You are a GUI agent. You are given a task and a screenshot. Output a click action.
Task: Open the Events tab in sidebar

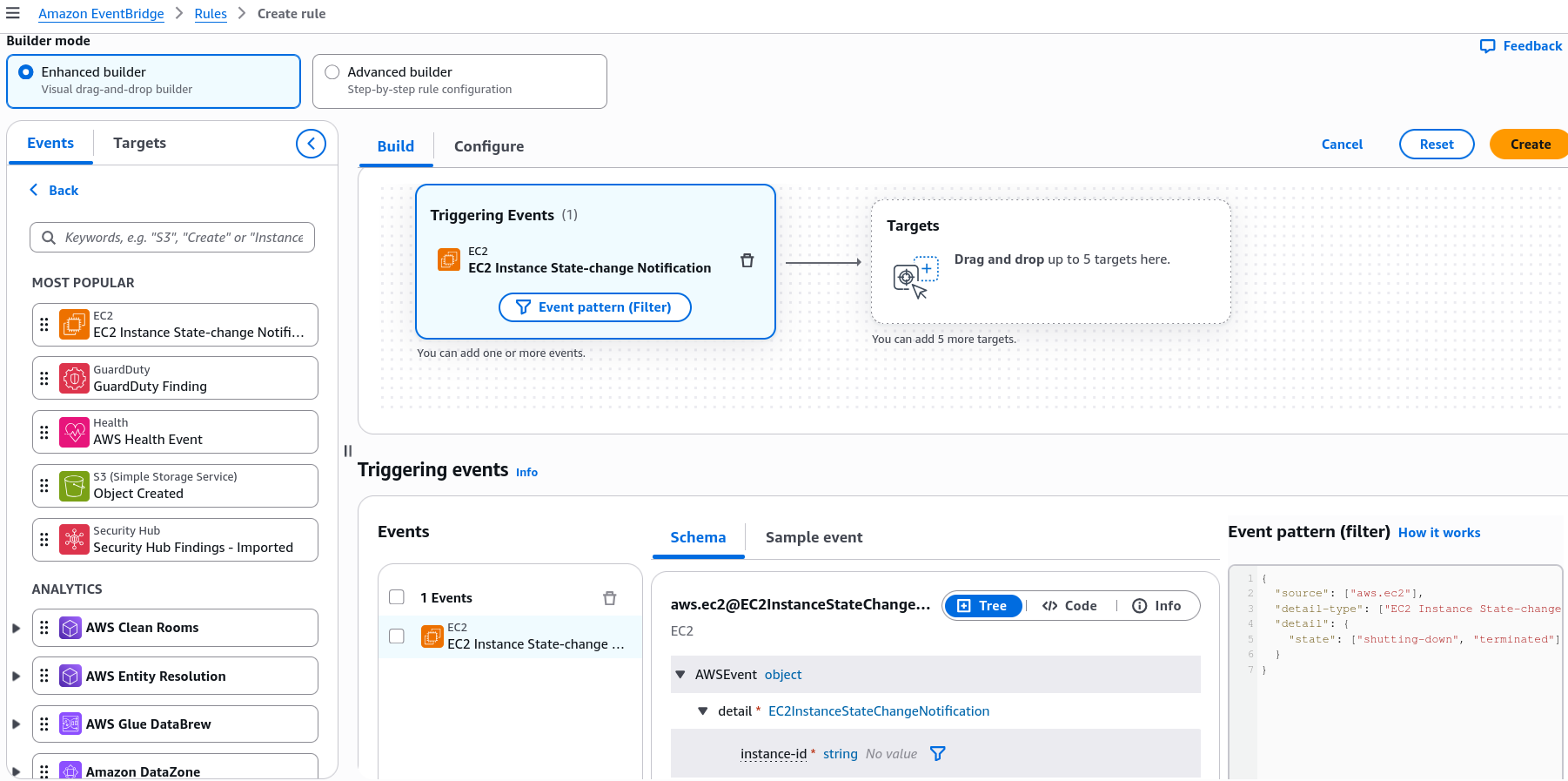tap(50, 144)
